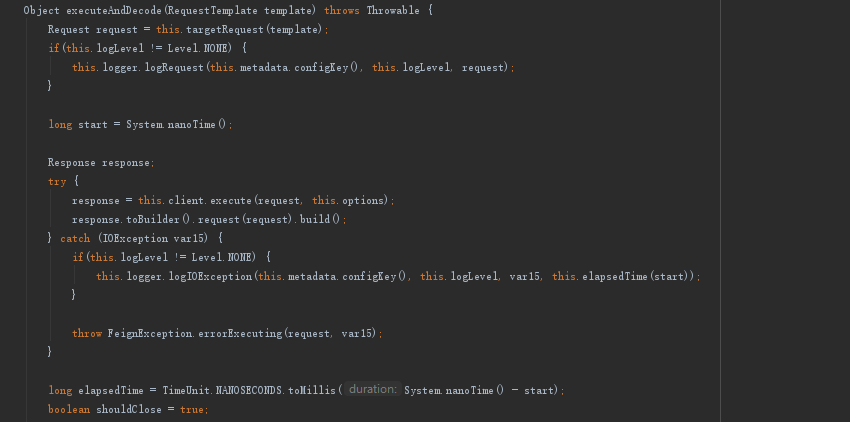Click the shouldClose variable name
Screen dimensions: 850x422
coord(135,410)
